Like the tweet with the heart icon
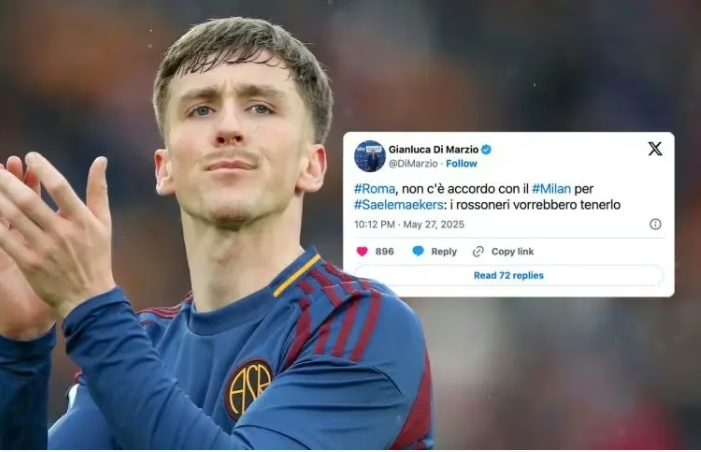 click(x=362, y=251)
